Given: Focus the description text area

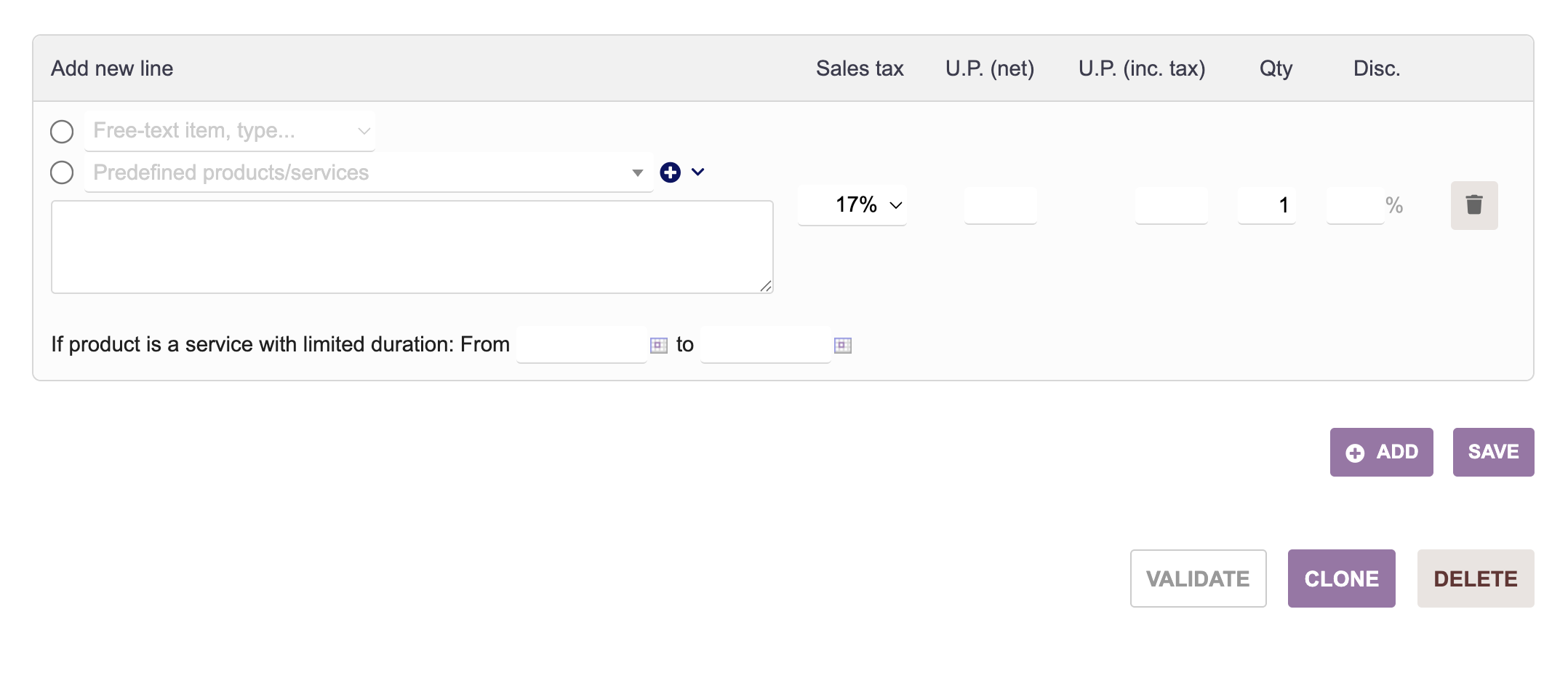Looking at the screenshot, I should click(x=412, y=247).
